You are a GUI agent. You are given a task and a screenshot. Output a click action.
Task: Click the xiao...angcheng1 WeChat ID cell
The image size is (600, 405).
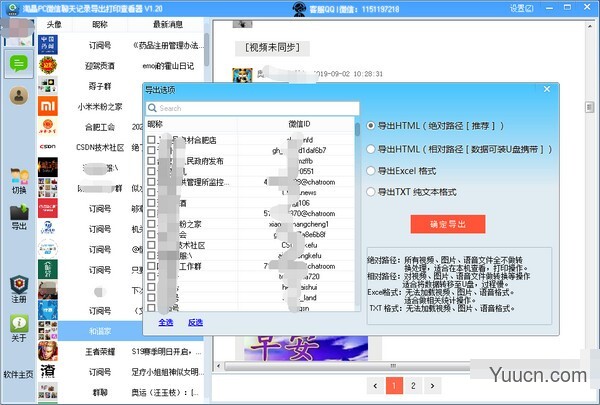point(299,224)
